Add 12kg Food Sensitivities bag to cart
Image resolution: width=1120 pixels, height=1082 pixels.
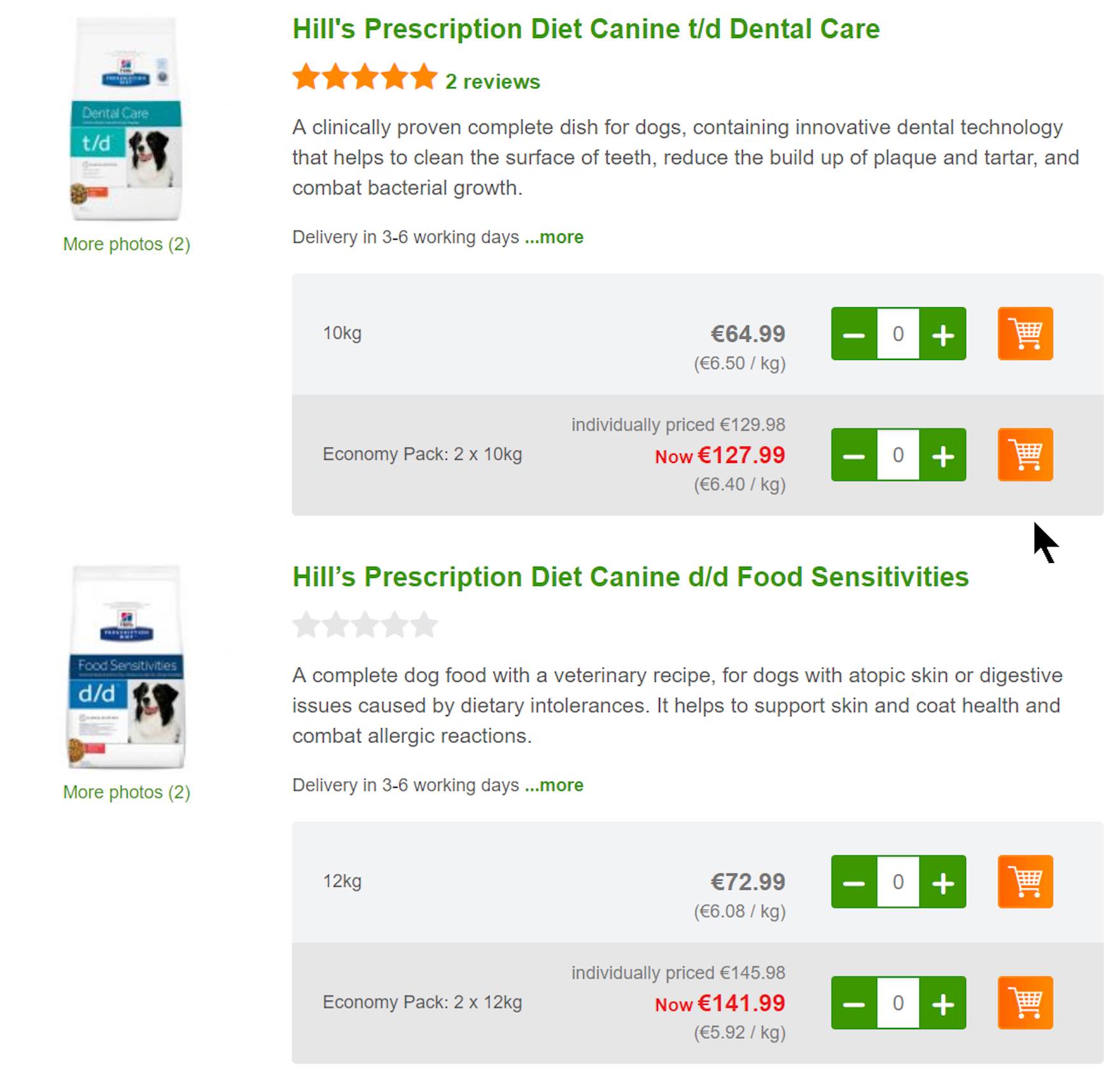pyautogui.click(x=1025, y=882)
